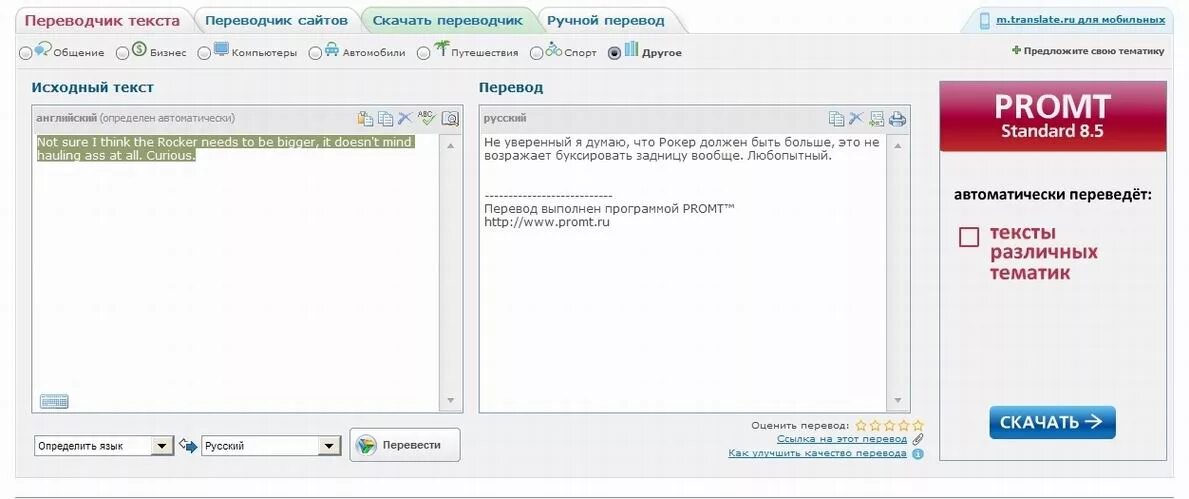This screenshot has height=499, width=1189.
Task: Select Компьютеры topic radio button
Action: click(x=204, y=53)
